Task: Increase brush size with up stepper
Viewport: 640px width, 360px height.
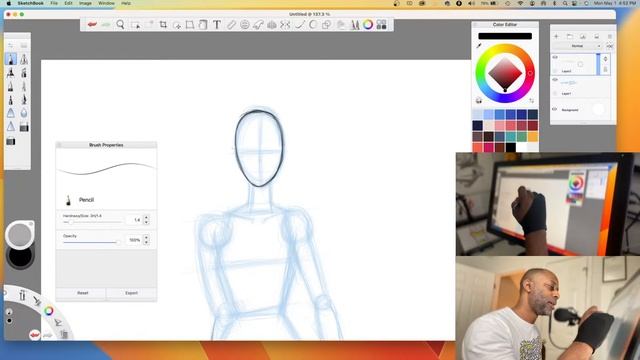Action: 146,217
